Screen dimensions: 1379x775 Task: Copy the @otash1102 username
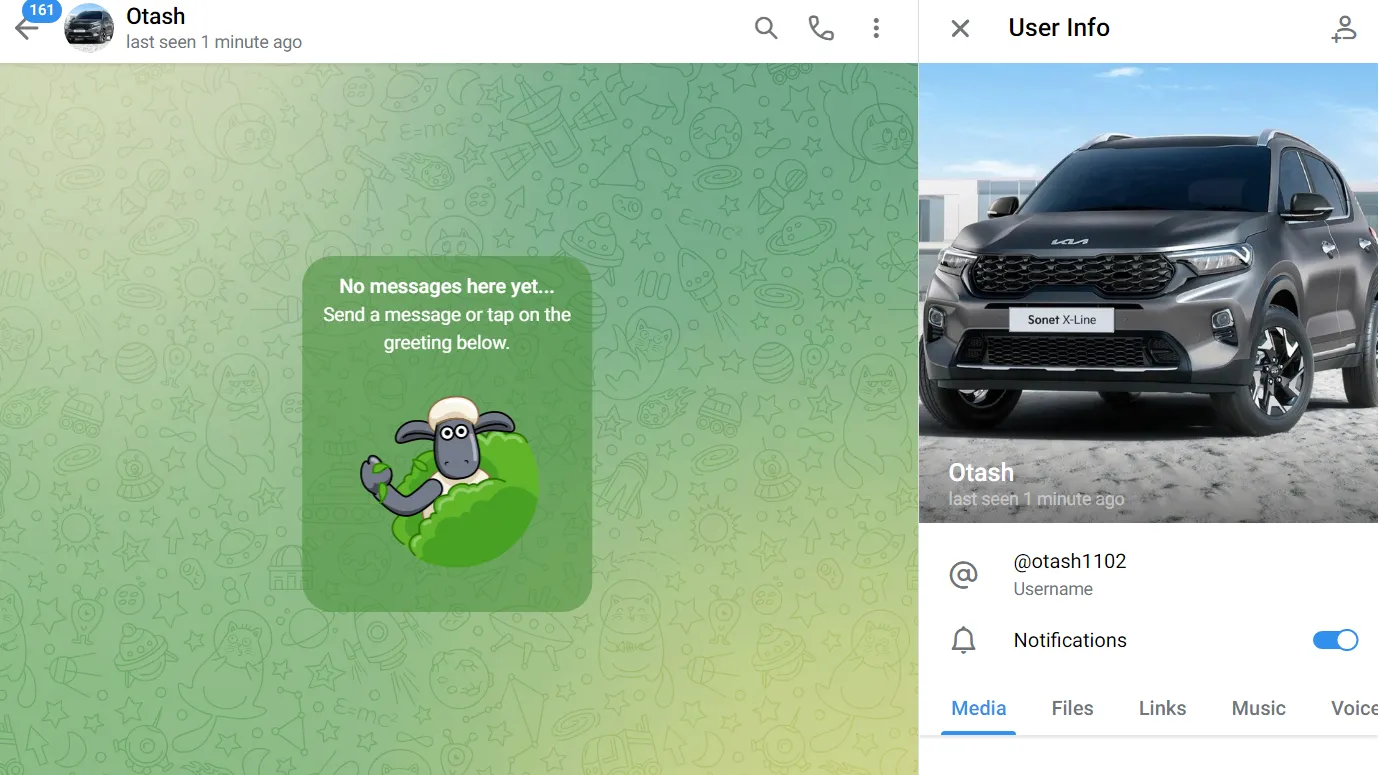tap(1070, 561)
